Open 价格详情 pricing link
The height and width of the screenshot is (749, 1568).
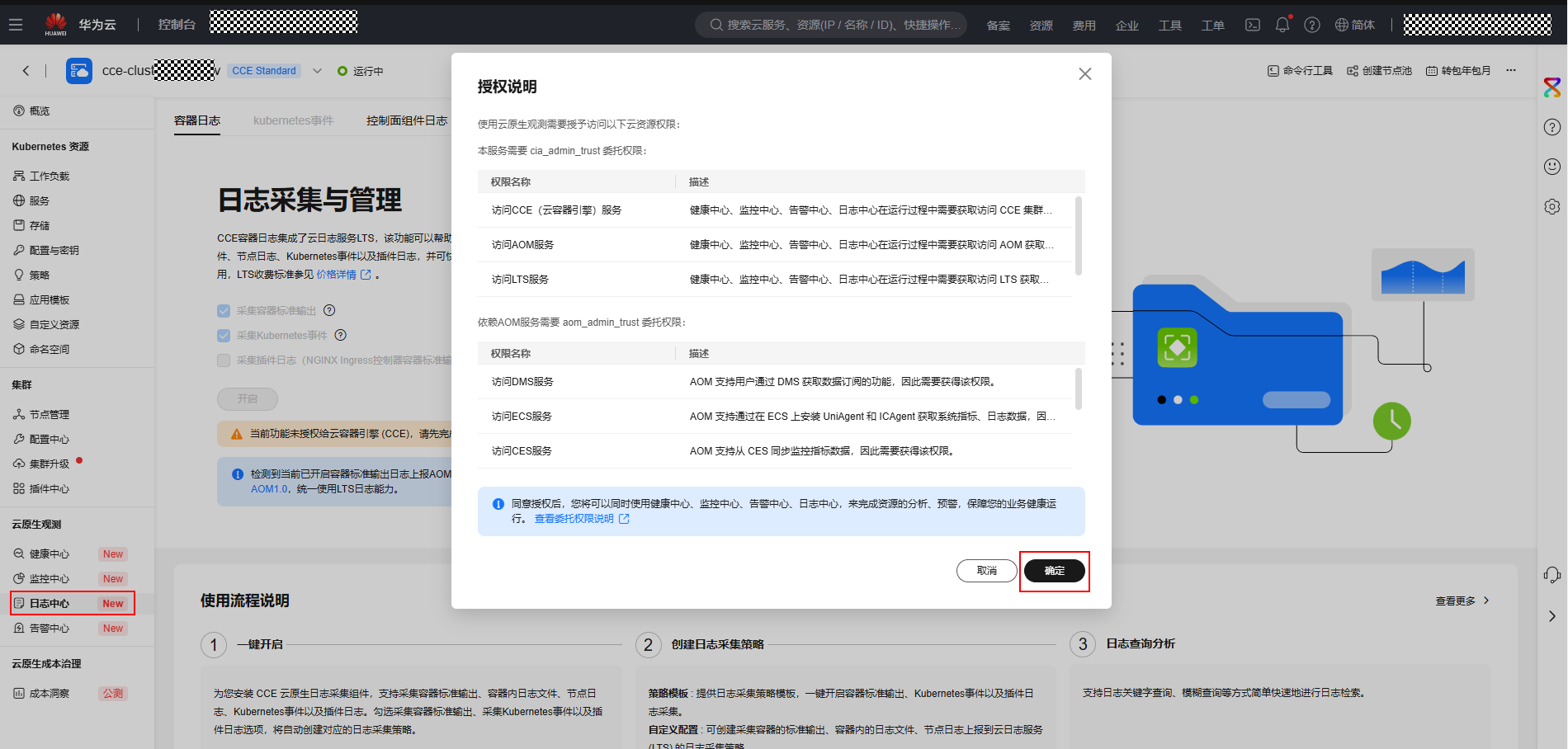[344, 275]
